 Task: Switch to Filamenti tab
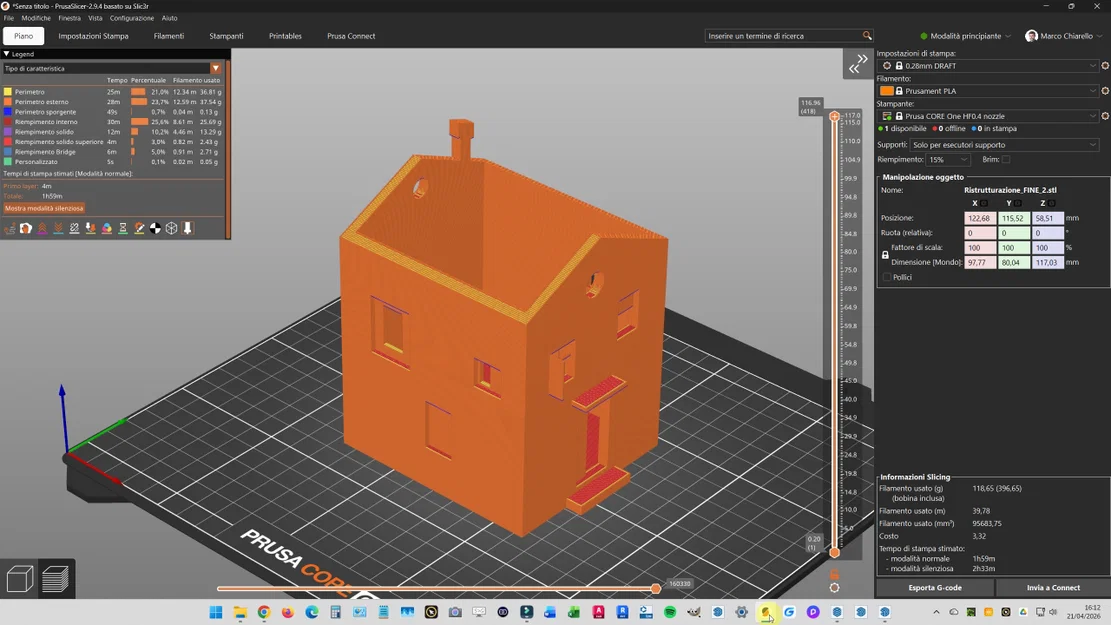click(x=169, y=35)
